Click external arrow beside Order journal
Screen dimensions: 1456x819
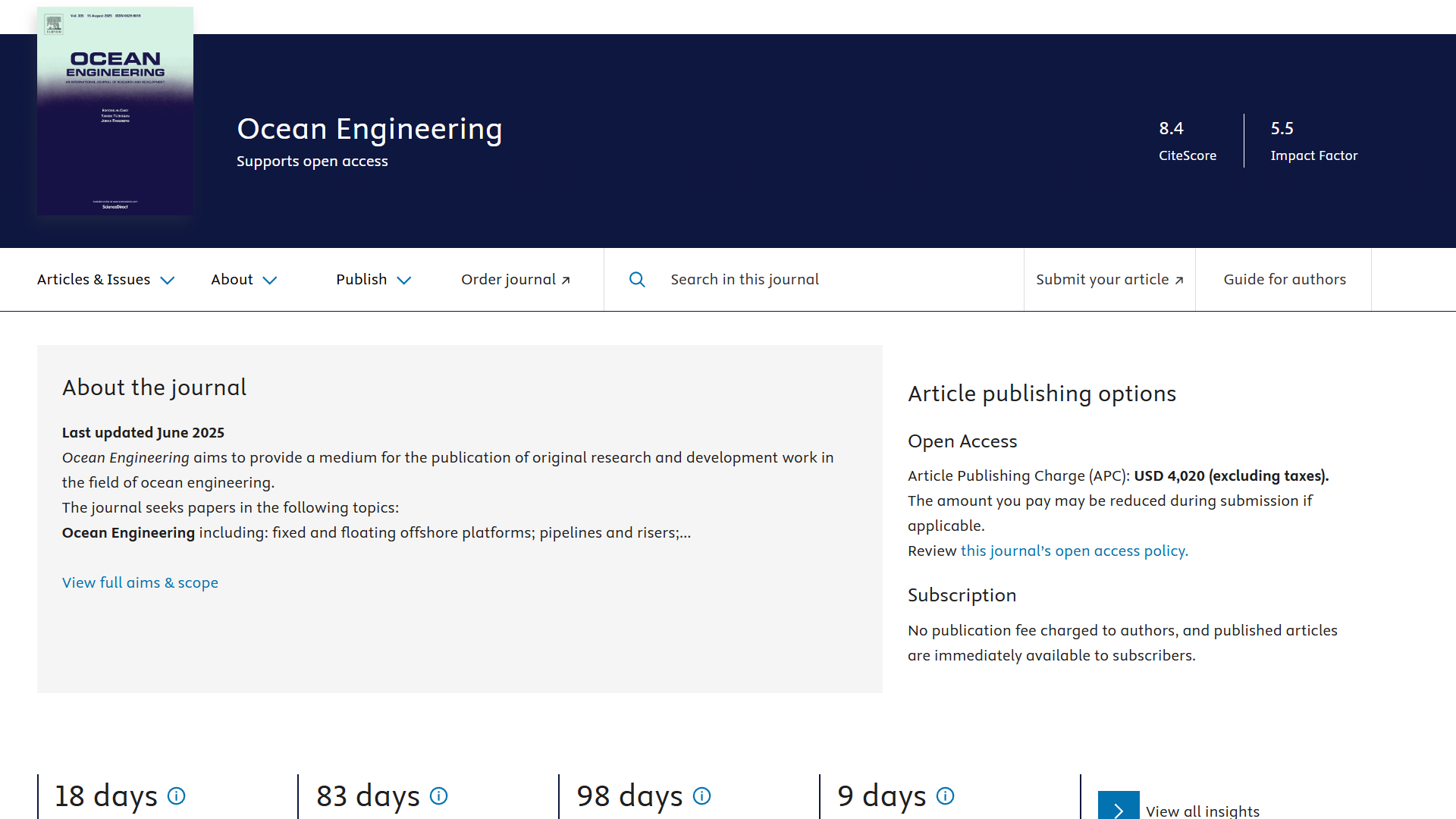(x=566, y=281)
